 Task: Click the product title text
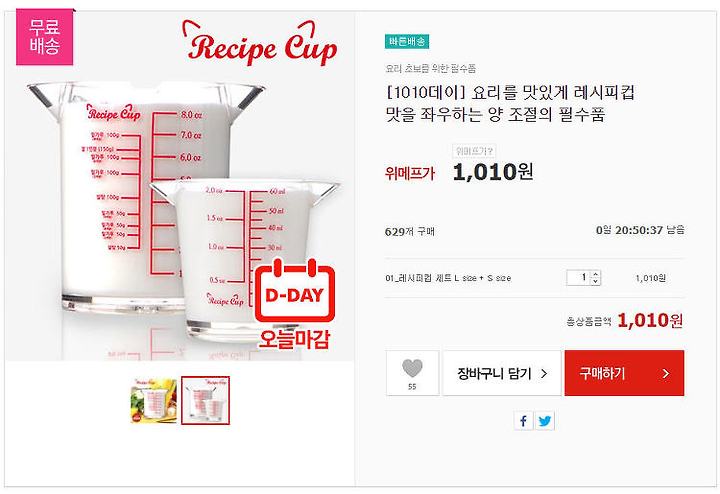(510, 104)
